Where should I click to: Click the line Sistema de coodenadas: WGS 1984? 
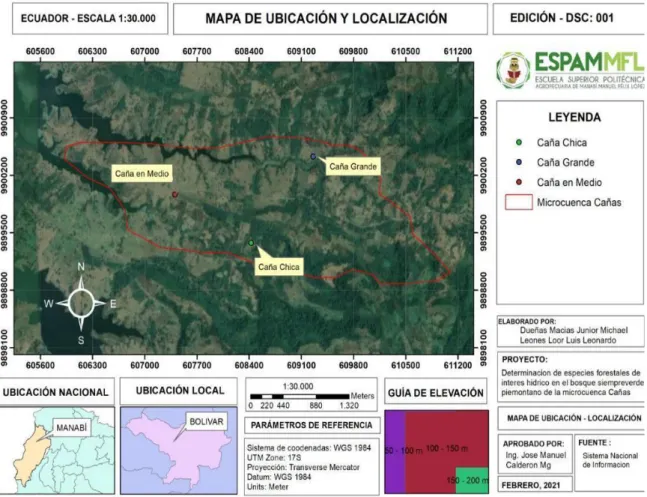[309, 448]
